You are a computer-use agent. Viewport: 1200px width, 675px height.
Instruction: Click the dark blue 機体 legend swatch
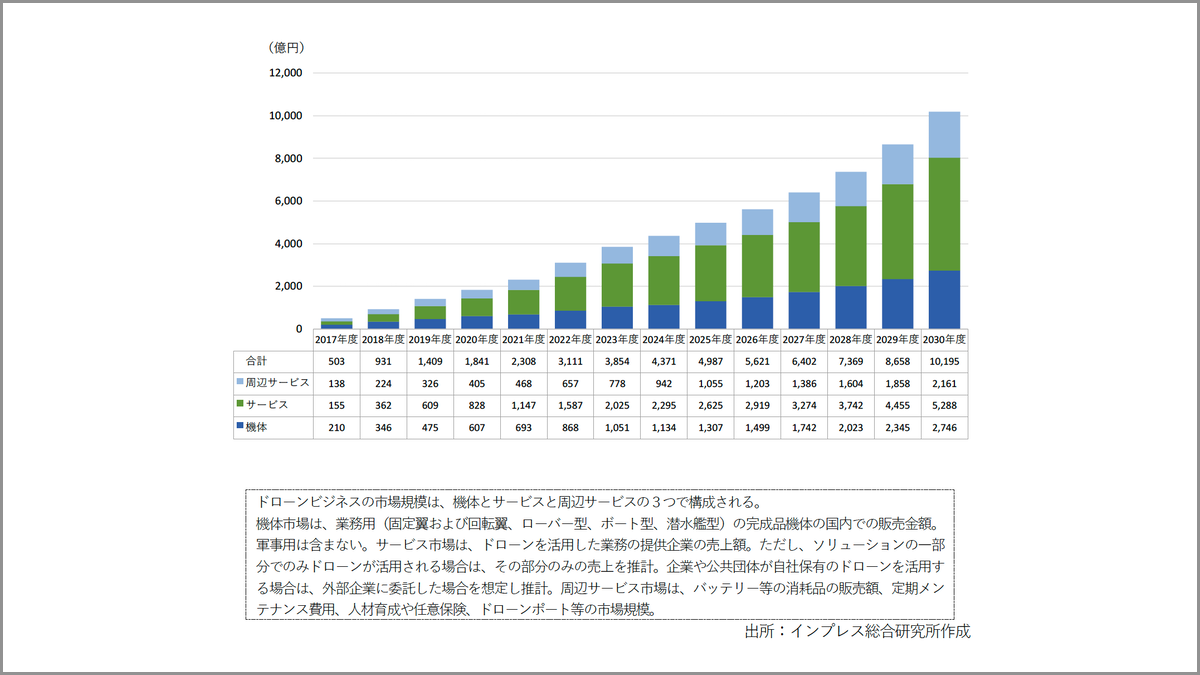[x=239, y=426]
